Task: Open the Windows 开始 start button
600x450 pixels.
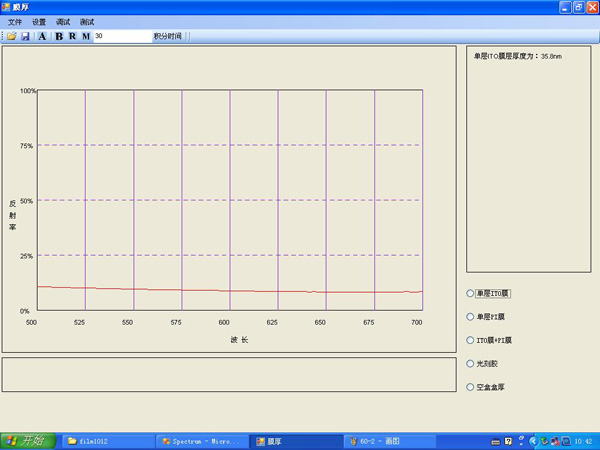Action: click(27, 440)
